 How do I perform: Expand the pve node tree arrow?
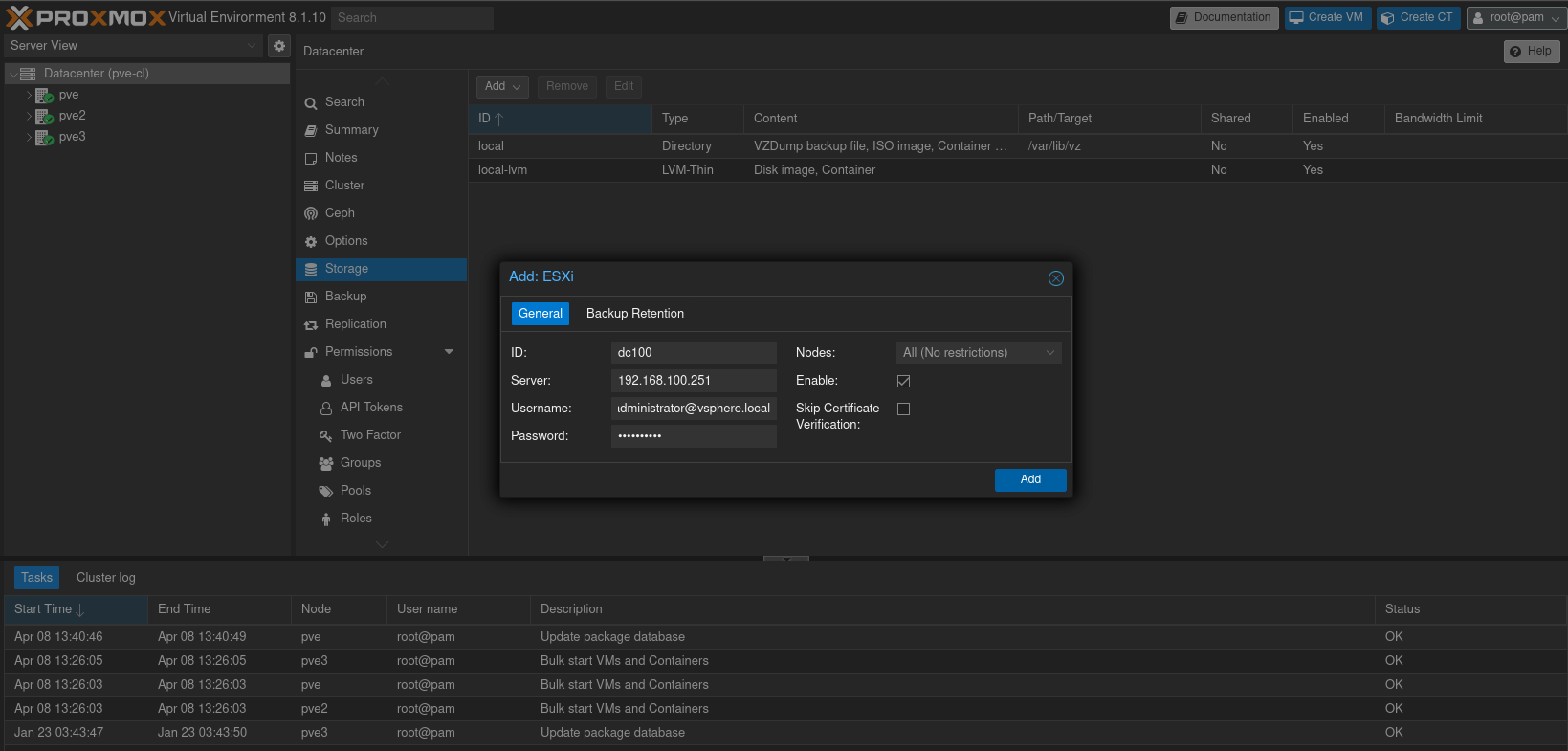[29, 95]
